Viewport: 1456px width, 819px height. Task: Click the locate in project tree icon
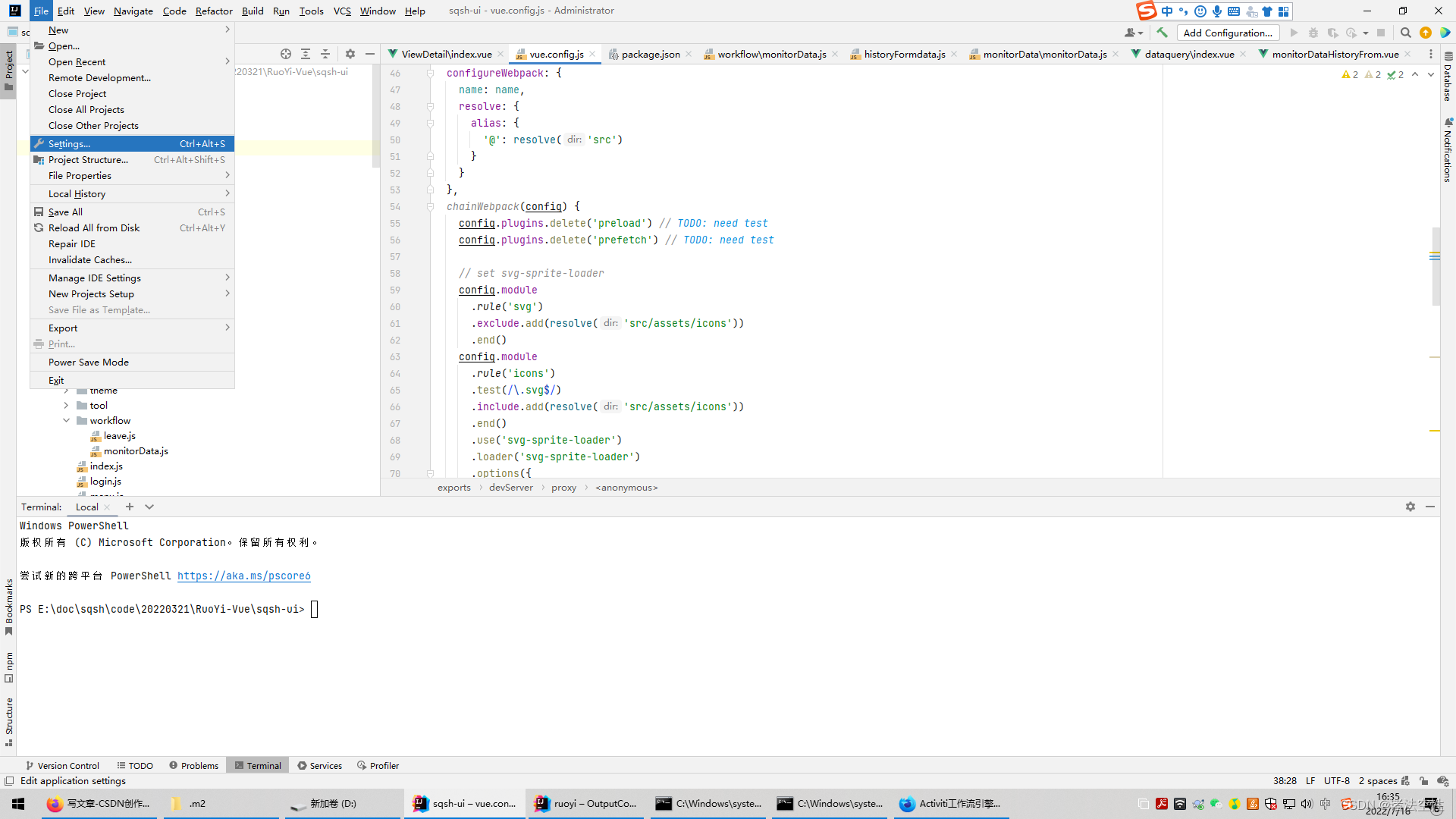pos(286,54)
